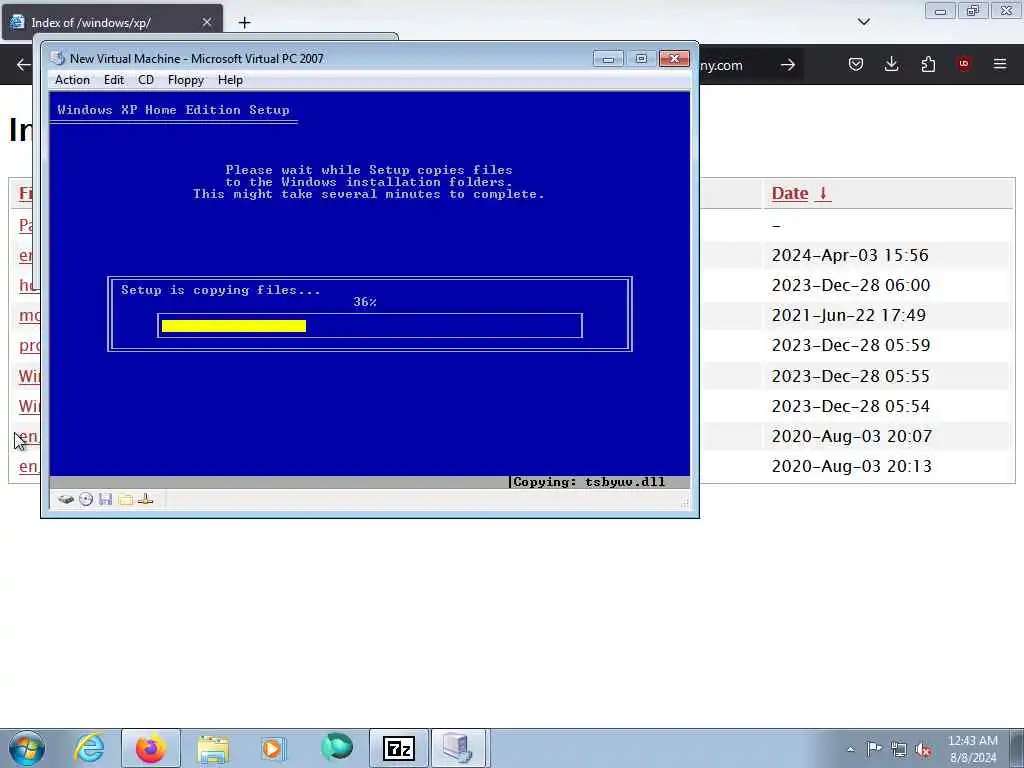Click the muted volume tray icon
Screen dimensions: 1024x768
pos(923,749)
